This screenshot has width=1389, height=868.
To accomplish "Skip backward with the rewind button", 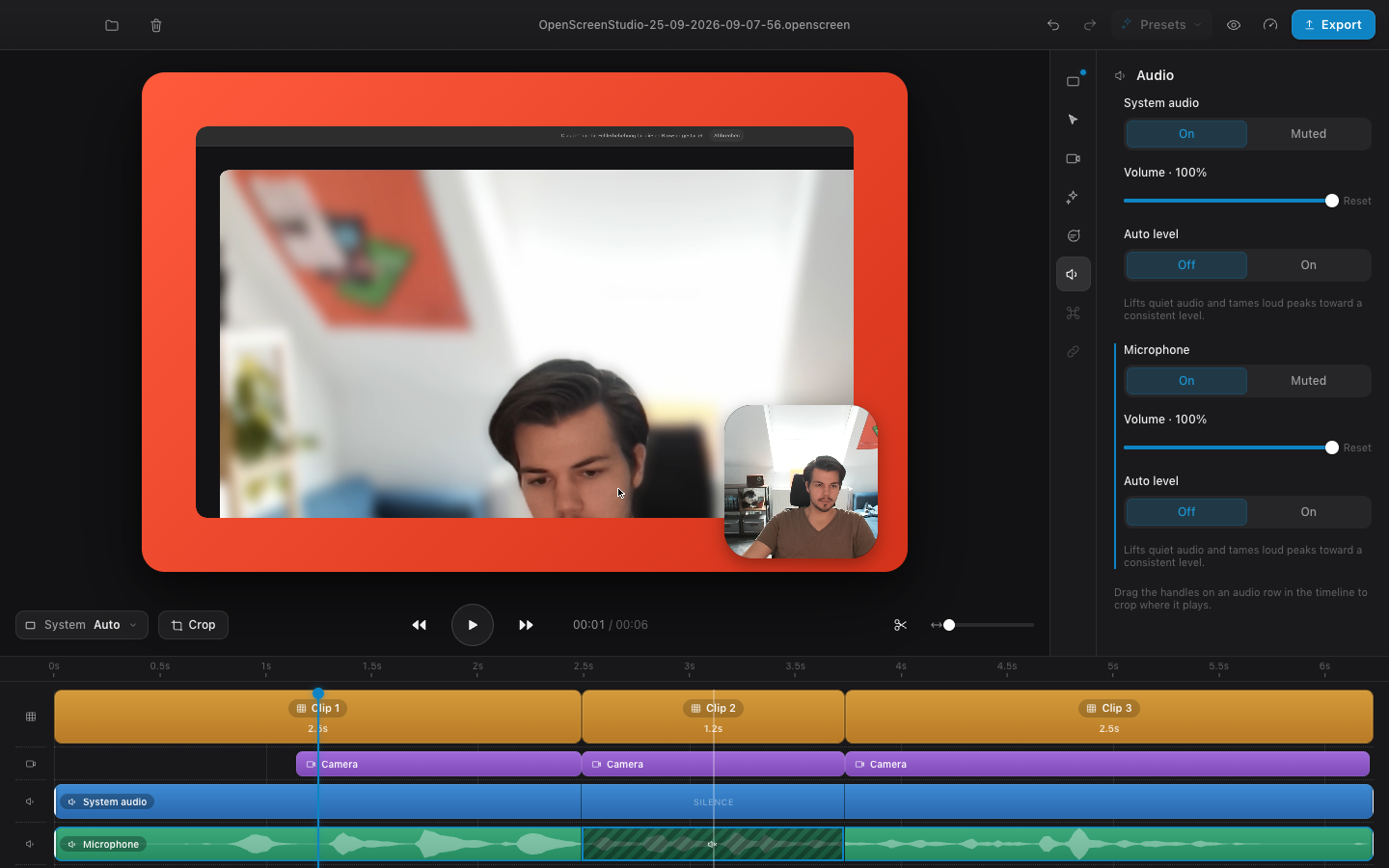I will click(420, 625).
